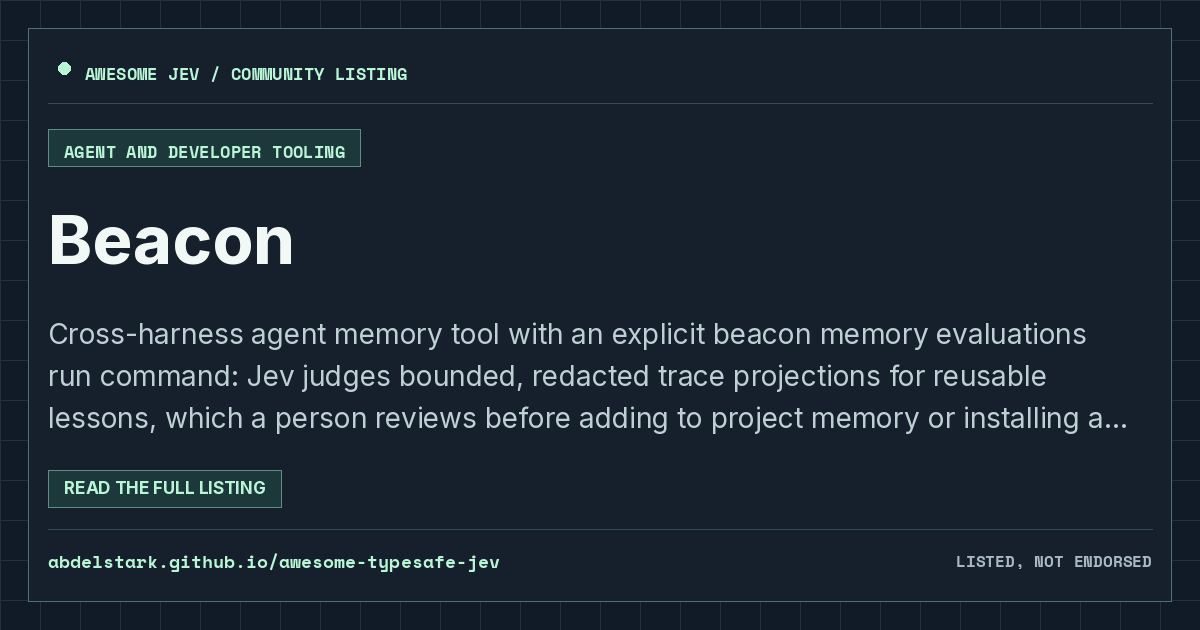Open the abdelstark.github.io/awesome-typesafe-jev link
Viewport: 1200px width, 630px height.
coord(274,562)
